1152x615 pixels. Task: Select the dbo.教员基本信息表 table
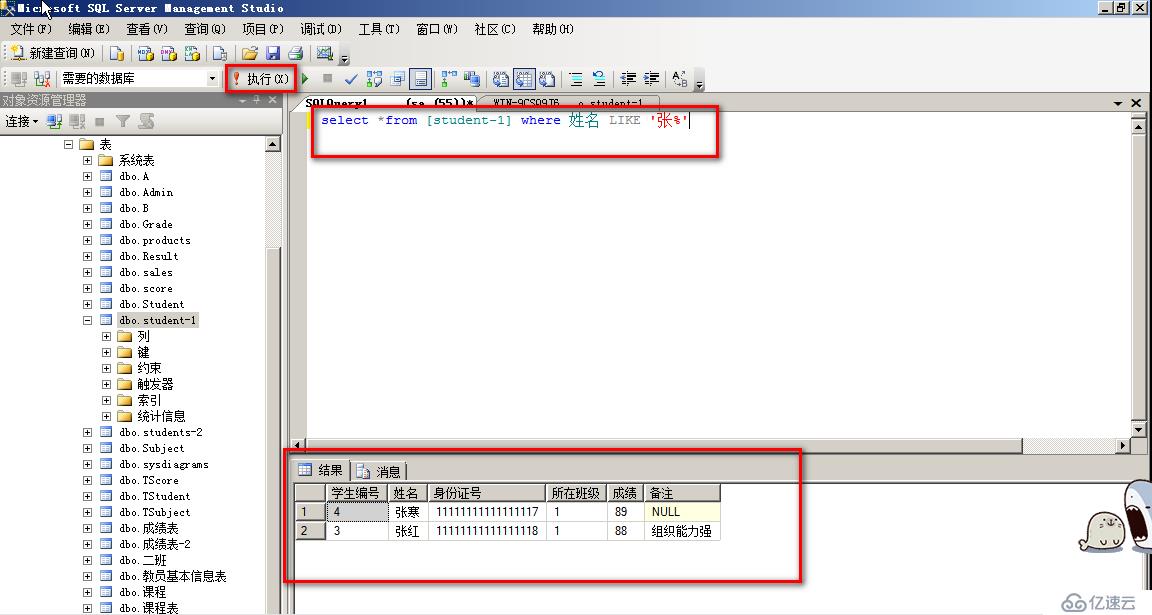pos(173,576)
